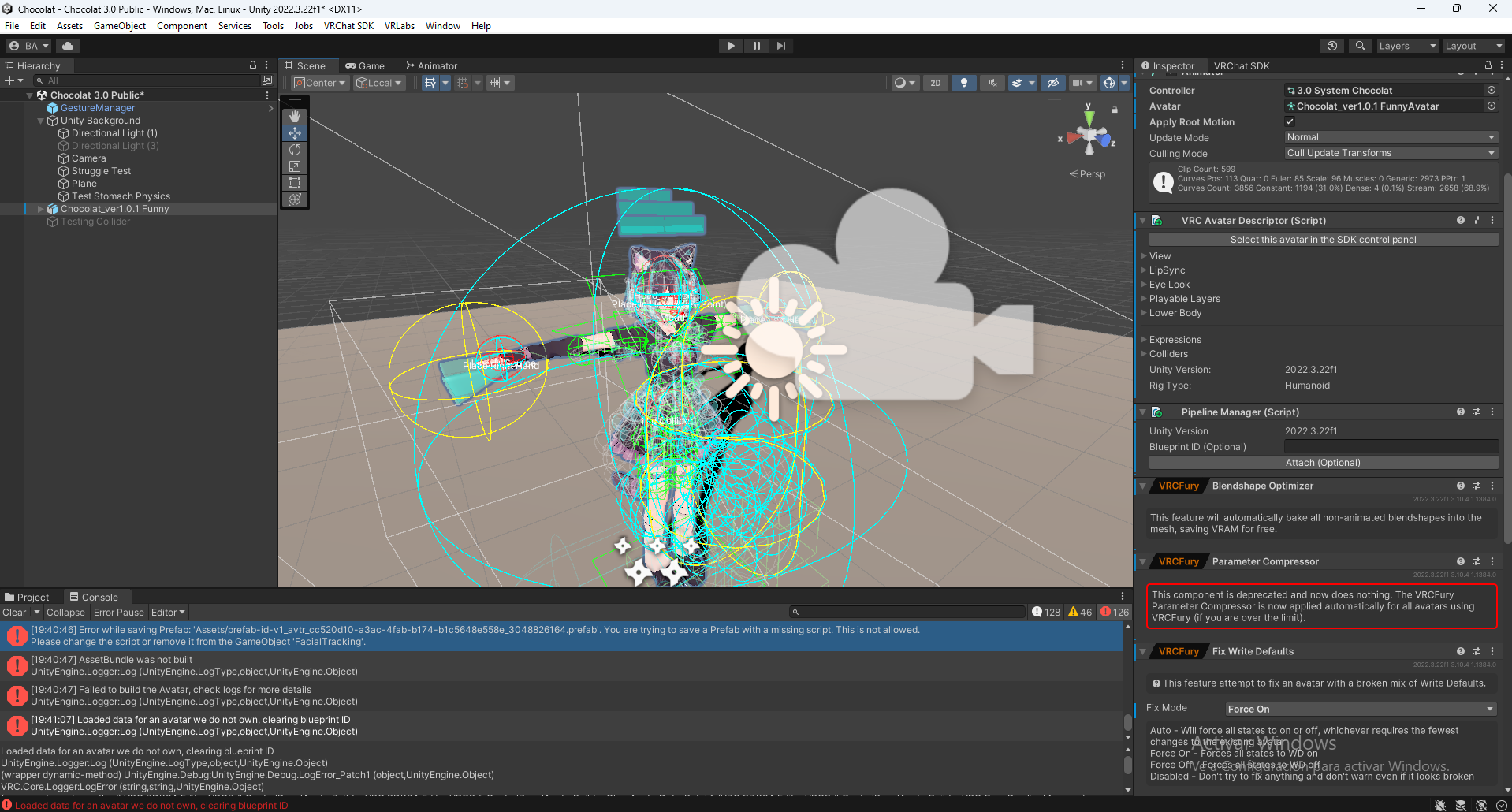Open the Local handle rotation dropdown
The width and height of the screenshot is (1512, 812).
coord(379,83)
